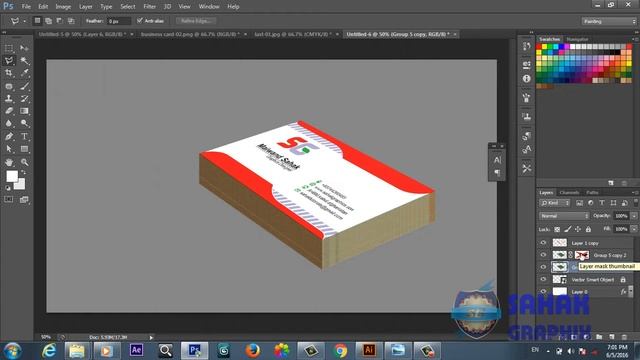This screenshot has height=360, width=640.
Task: Toggle Quick Mask mode icon
Action: pos(9,199)
